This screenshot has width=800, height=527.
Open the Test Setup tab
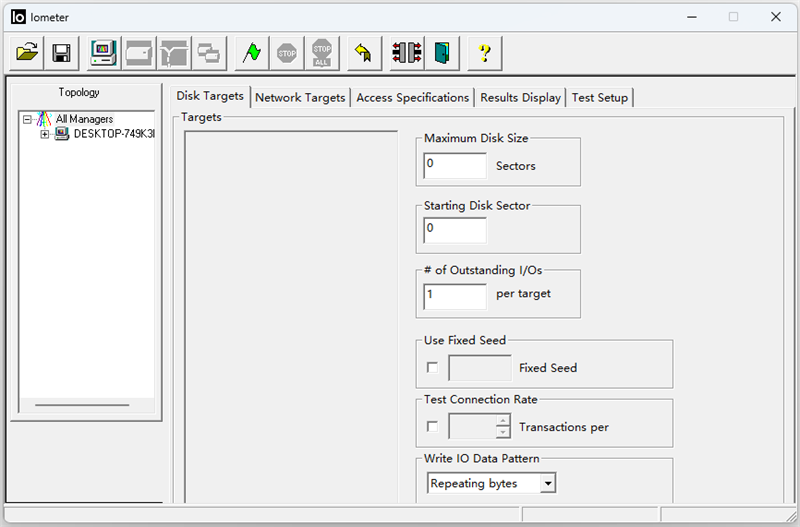coord(599,97)
